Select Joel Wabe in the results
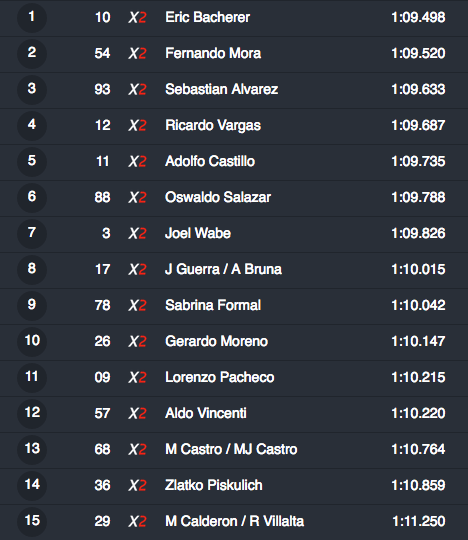This screenshot has width=468, height=540. (198, 233)
